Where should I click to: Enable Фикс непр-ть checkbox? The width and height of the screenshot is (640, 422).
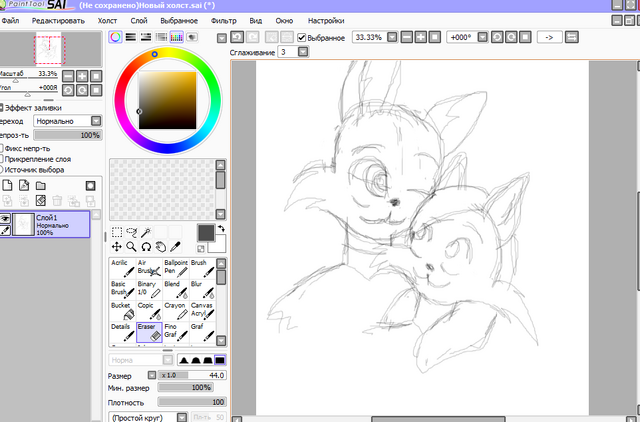[1, 148]
